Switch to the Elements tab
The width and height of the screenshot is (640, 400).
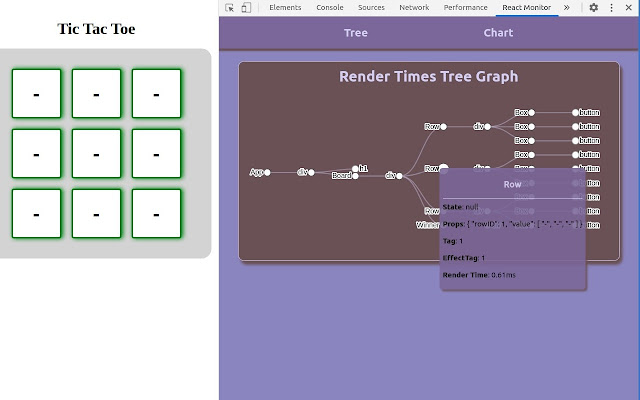[285, 7]
